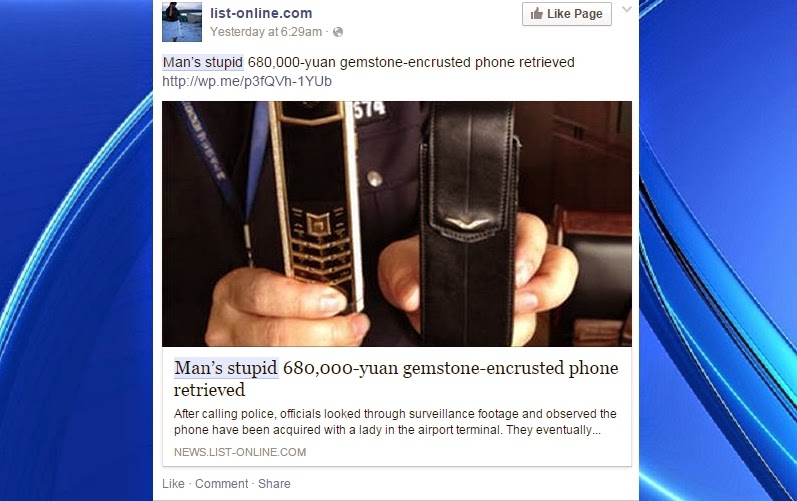The height and width of the screenshot is (501, 797).
Task: Click the gold Vertu phone in photo
Action: click(x=317, y=203)
